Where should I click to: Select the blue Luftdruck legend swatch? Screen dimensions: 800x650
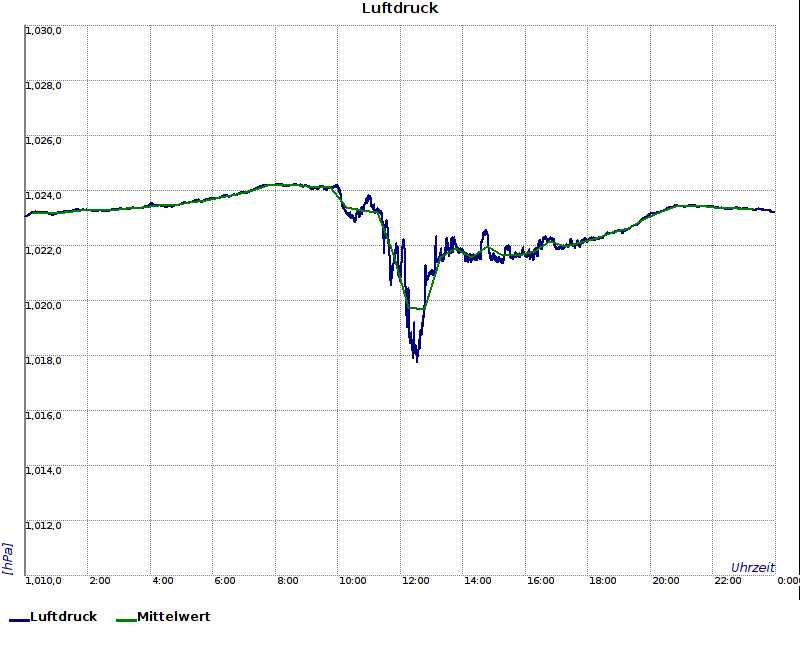[19, 620]
